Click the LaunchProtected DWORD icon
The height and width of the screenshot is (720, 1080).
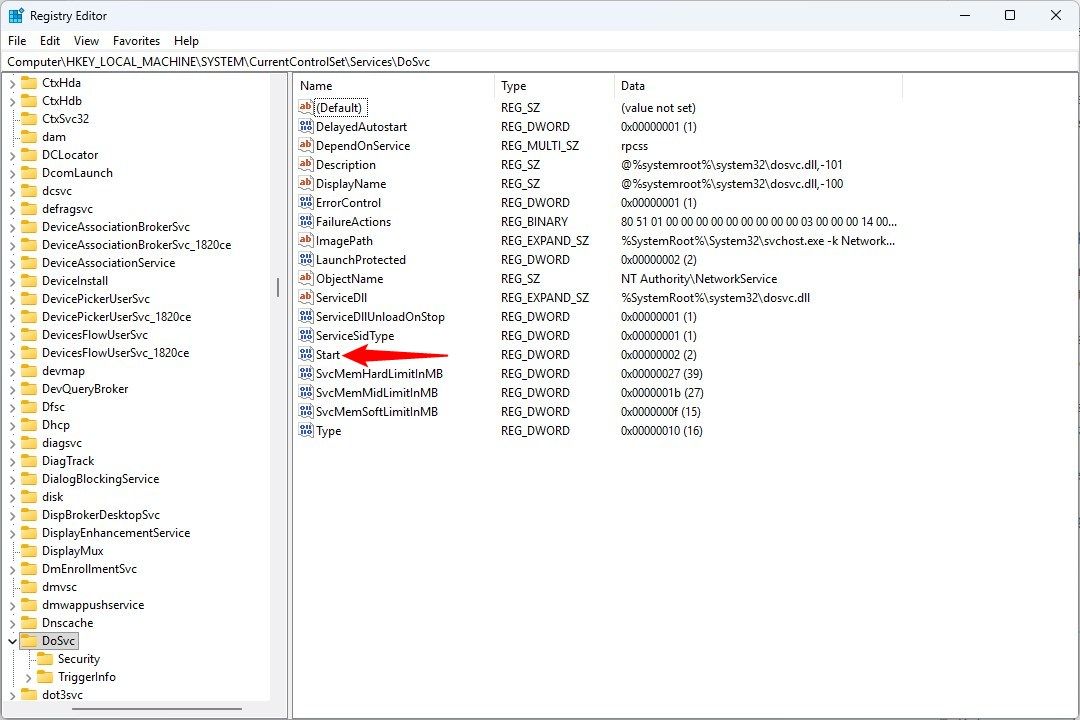(x=306, y=259)
